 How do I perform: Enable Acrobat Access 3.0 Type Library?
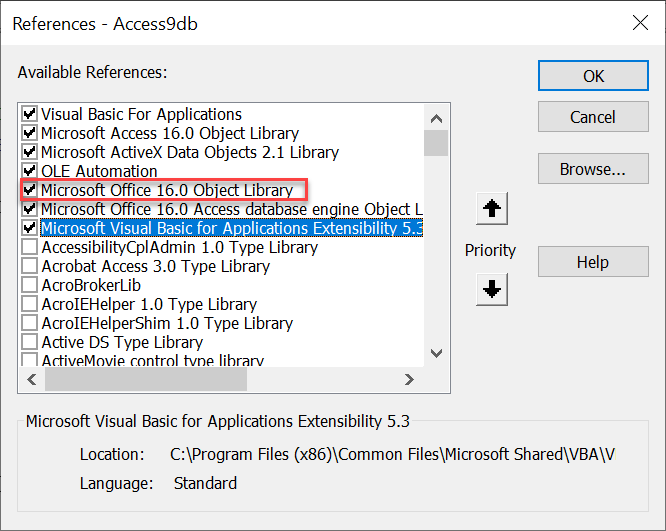29,266
